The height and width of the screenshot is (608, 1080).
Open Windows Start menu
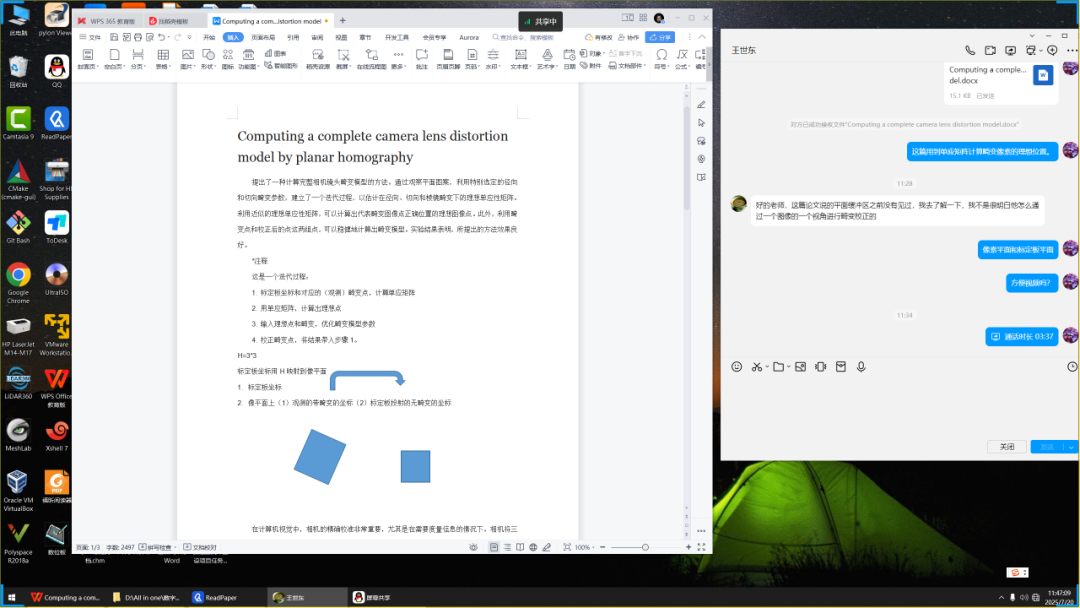(11, 597)
